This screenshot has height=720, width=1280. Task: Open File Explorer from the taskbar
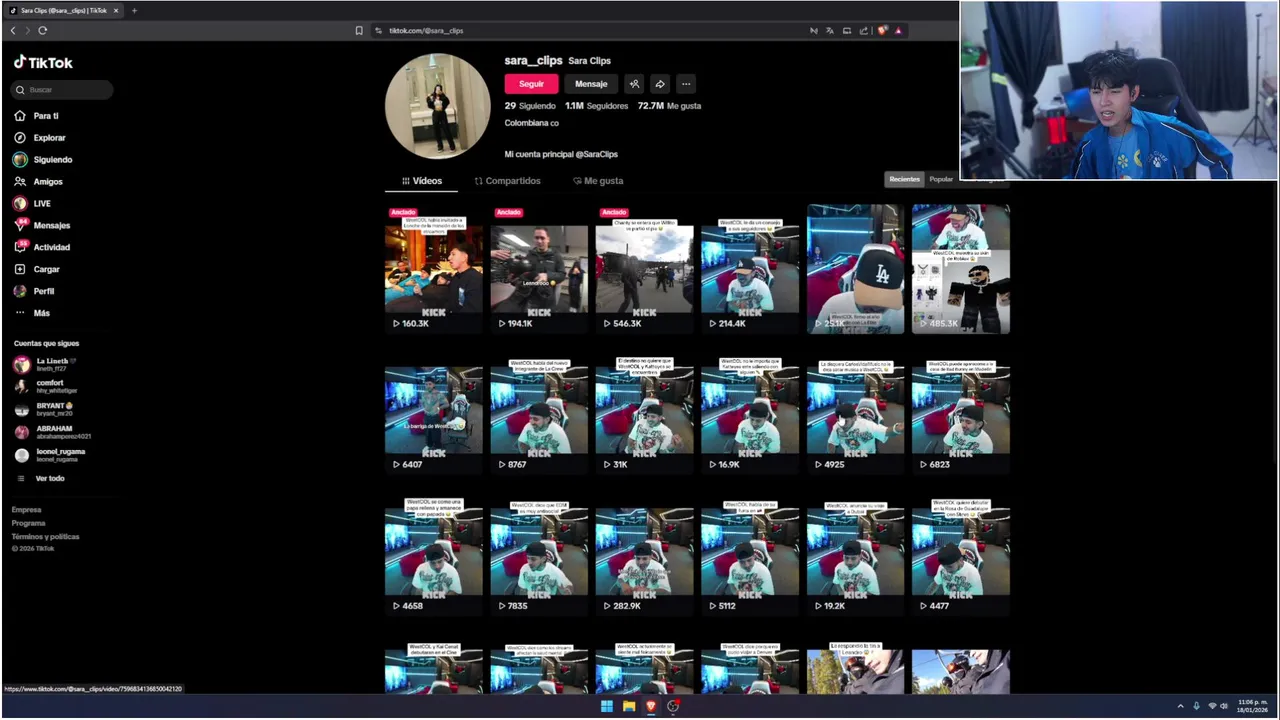tap(629, 706)
